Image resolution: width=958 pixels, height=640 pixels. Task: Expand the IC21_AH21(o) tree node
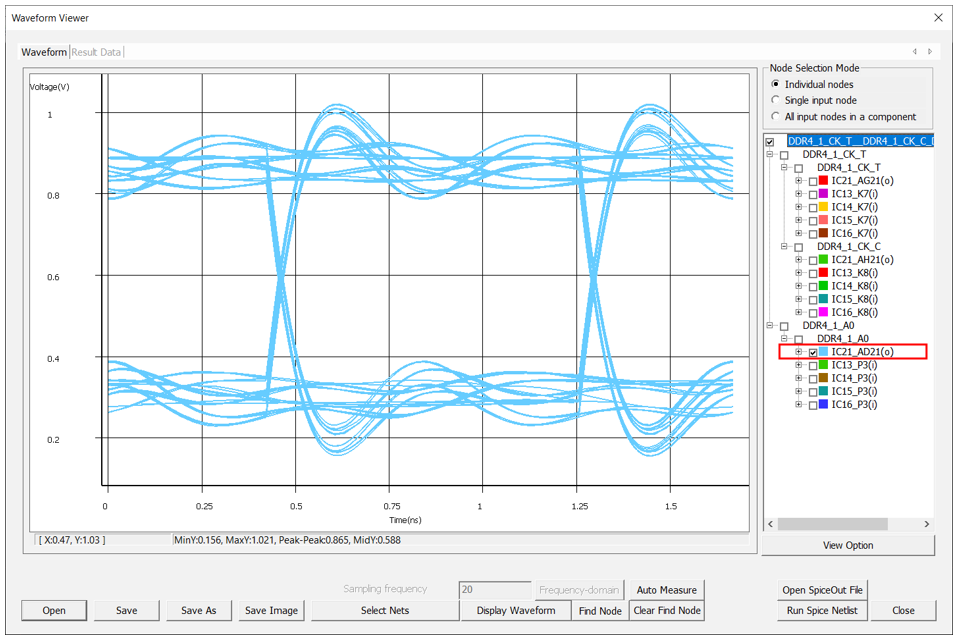pos(799,260)
